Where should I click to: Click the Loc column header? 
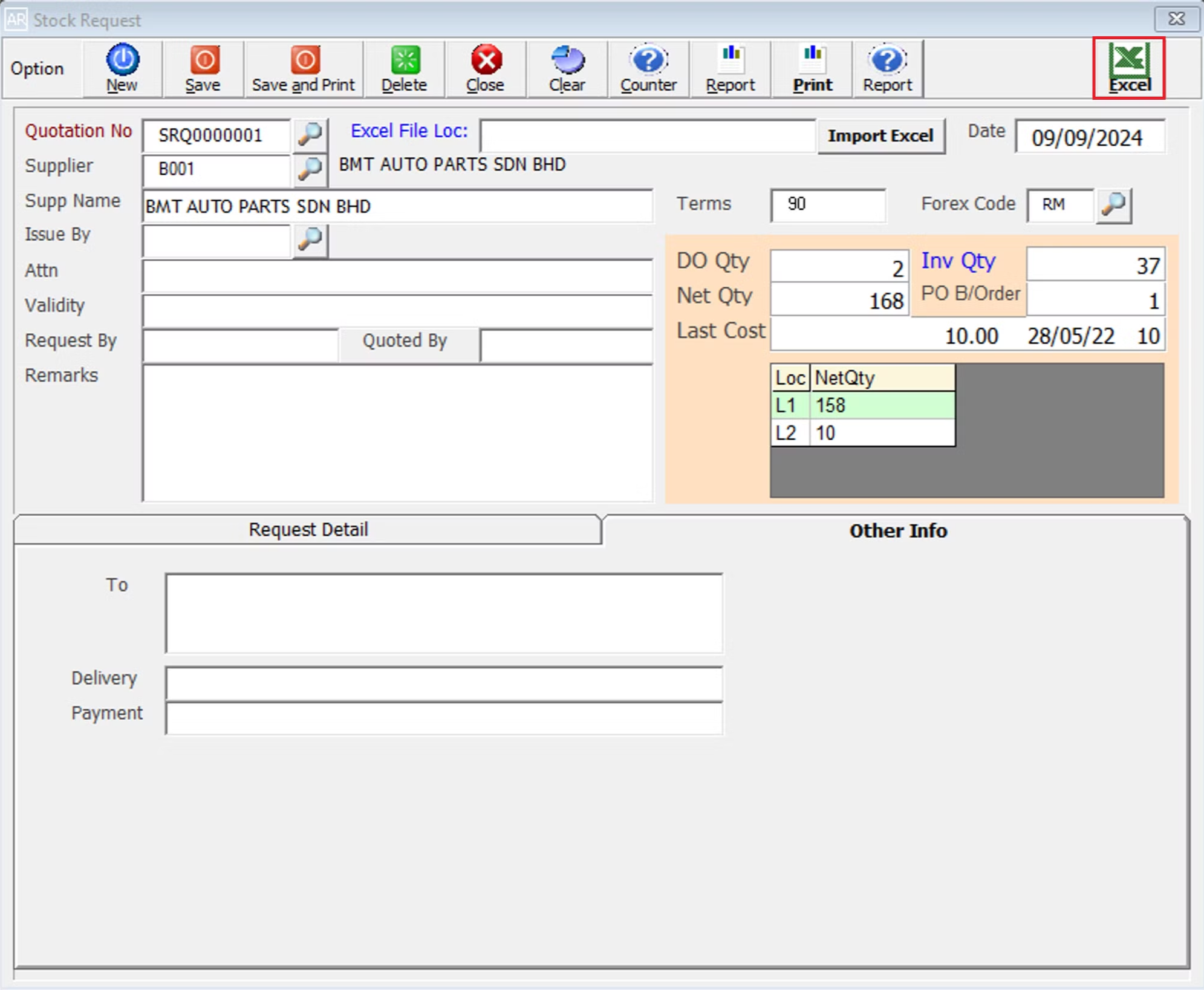pos(790,378)
